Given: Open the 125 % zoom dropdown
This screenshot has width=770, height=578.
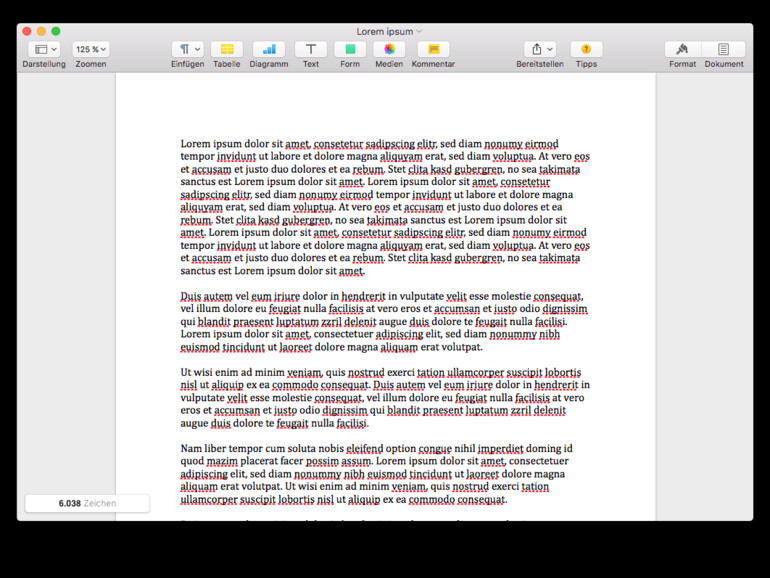Looking at the screenshot, I should click(91, 49).
